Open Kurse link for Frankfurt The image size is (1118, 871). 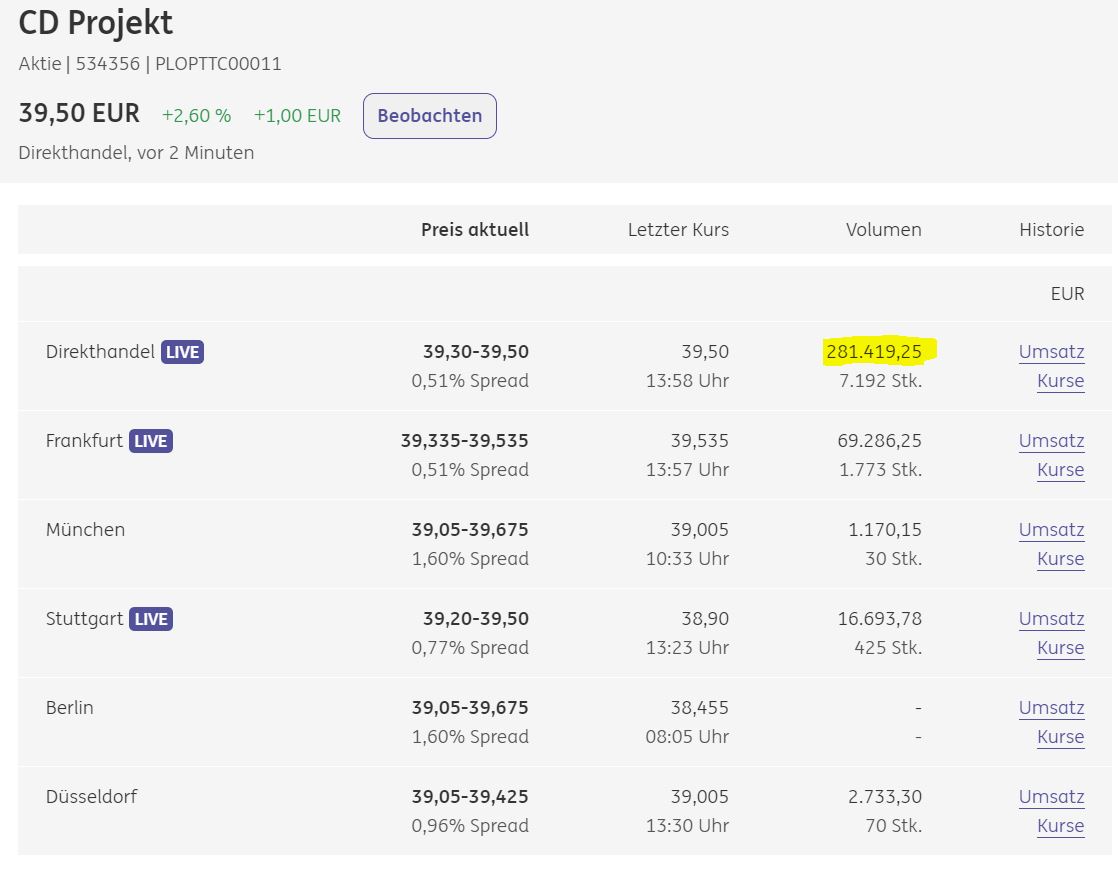click(x=1060, y=470)
